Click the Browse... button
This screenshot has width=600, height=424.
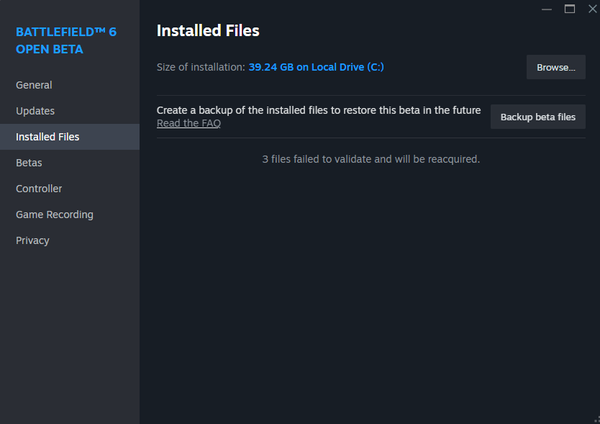pos(556,67)
